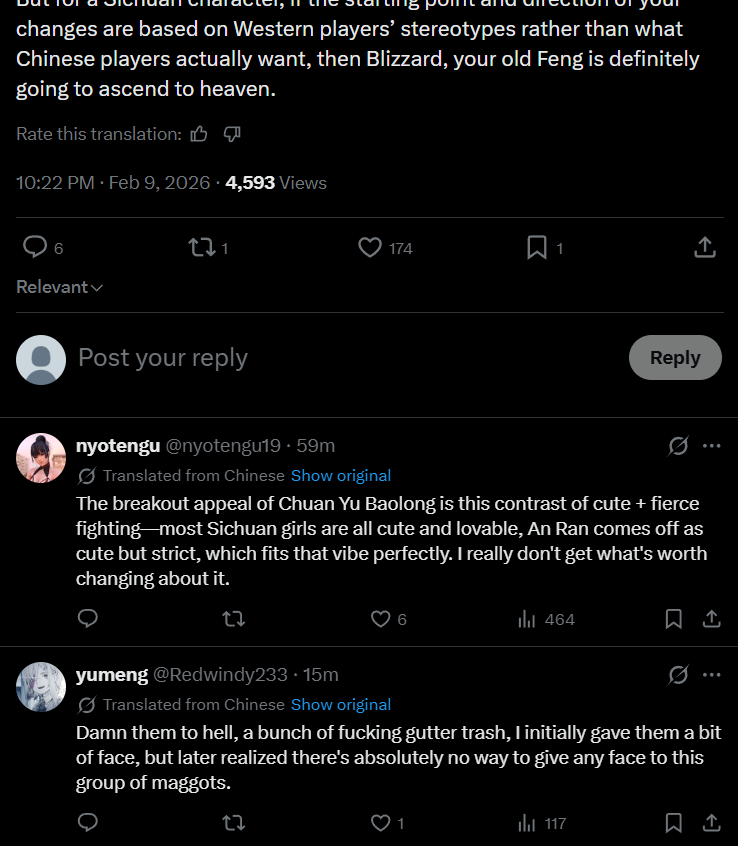Open more options on nyotengu's reply
This screenshot has height=846, width=738.
click(x=712, y=446)
